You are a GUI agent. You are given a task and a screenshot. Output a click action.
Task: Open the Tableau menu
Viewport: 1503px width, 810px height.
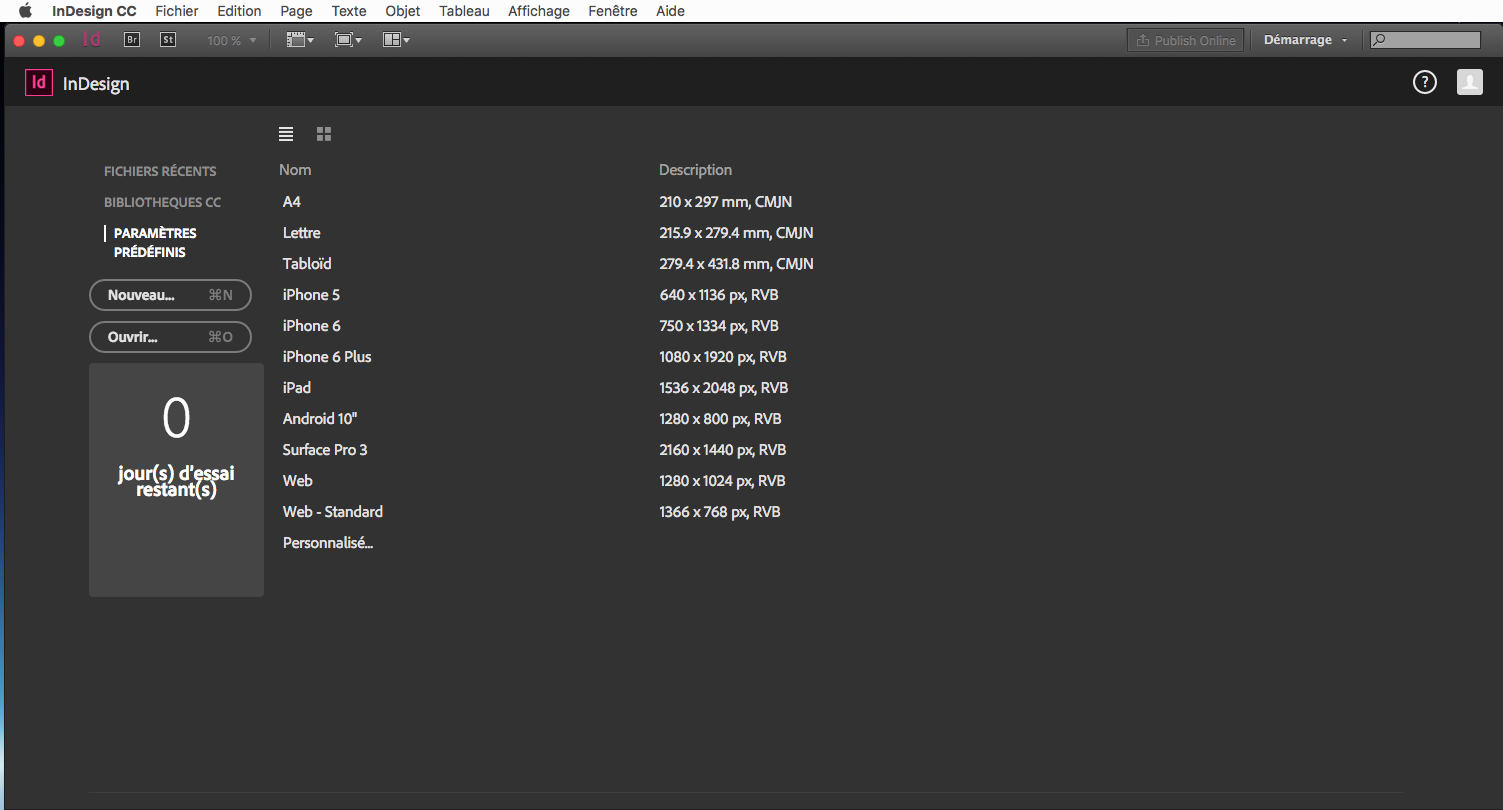click(464, 11)
